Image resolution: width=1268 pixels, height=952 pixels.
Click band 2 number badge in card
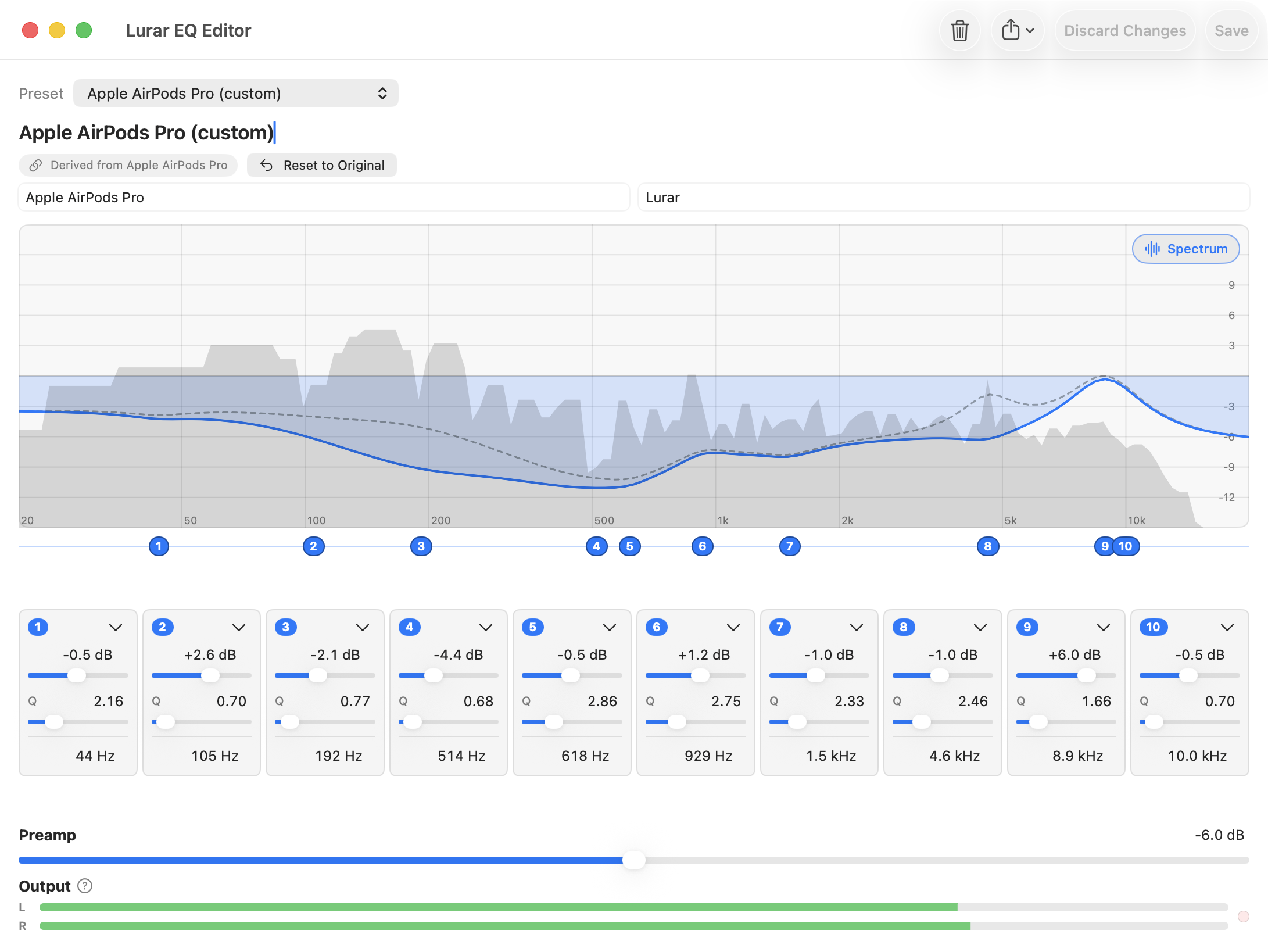tap(162, 627)
